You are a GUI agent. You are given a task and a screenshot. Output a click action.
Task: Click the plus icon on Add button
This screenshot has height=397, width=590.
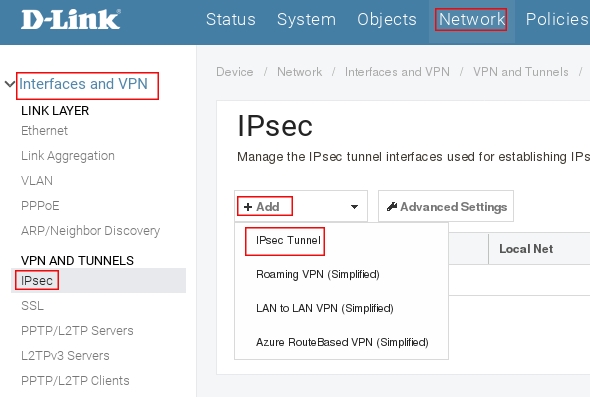pos(248,207)
